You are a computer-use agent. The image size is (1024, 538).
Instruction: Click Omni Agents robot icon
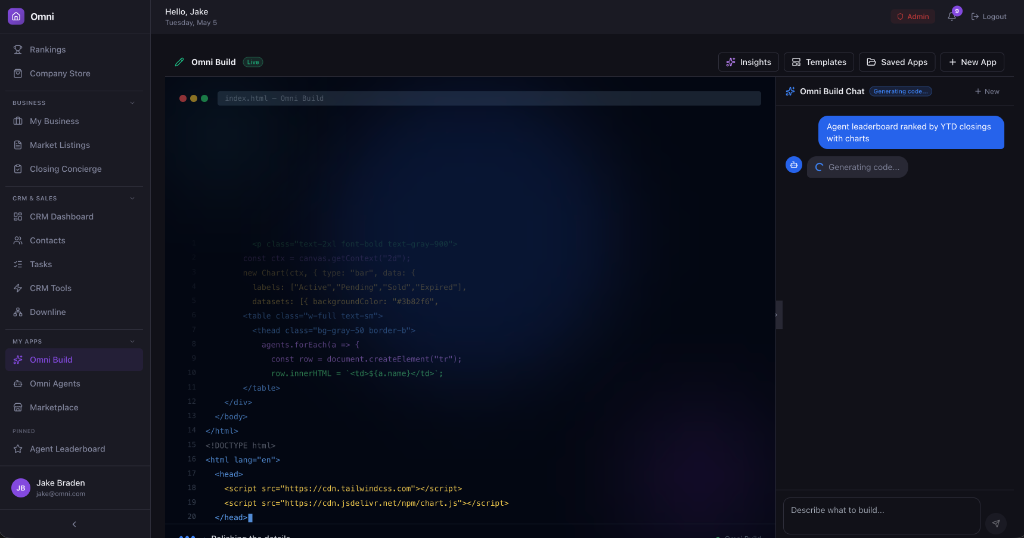point(18,383)
